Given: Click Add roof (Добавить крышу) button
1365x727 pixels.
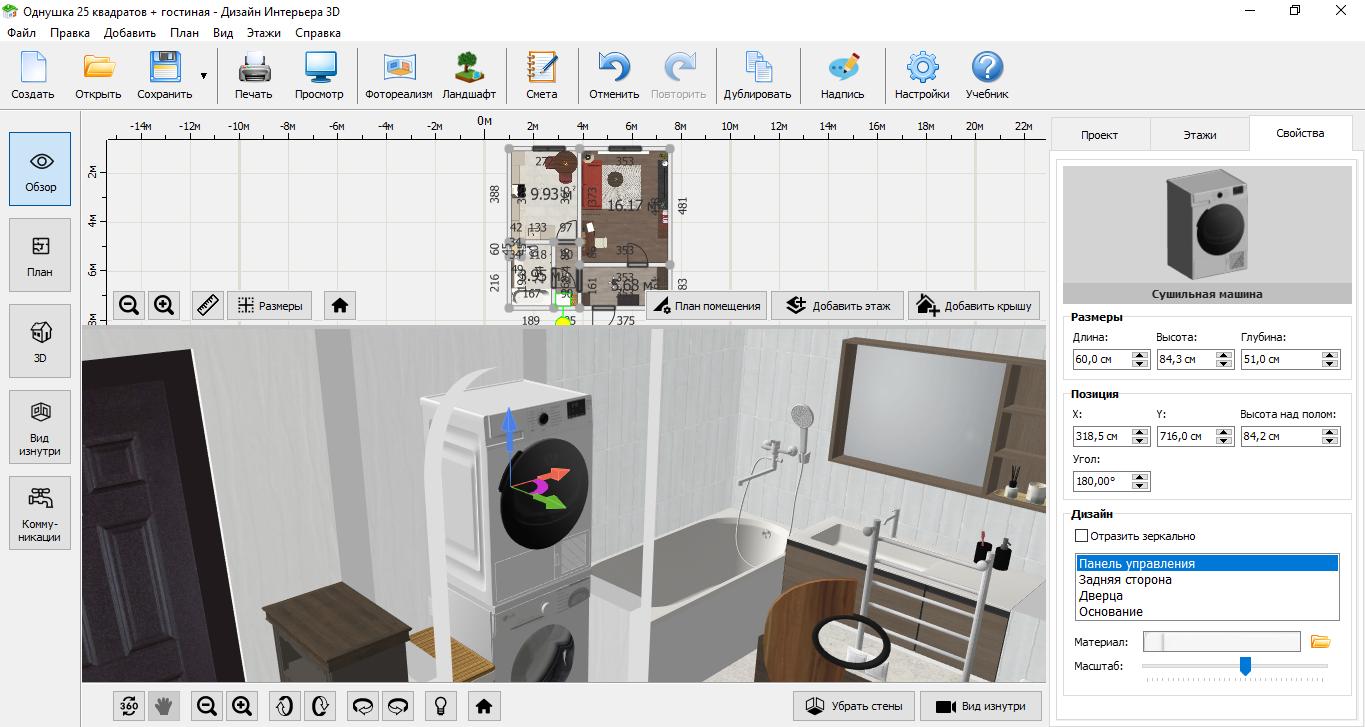Looking at the screenshot, I should coord(973,306).
